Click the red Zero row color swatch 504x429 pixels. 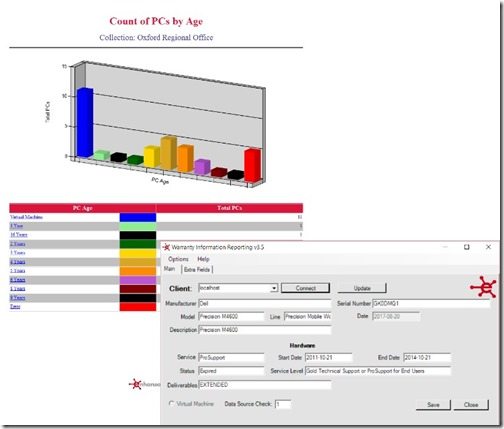[x=138, y=307]
